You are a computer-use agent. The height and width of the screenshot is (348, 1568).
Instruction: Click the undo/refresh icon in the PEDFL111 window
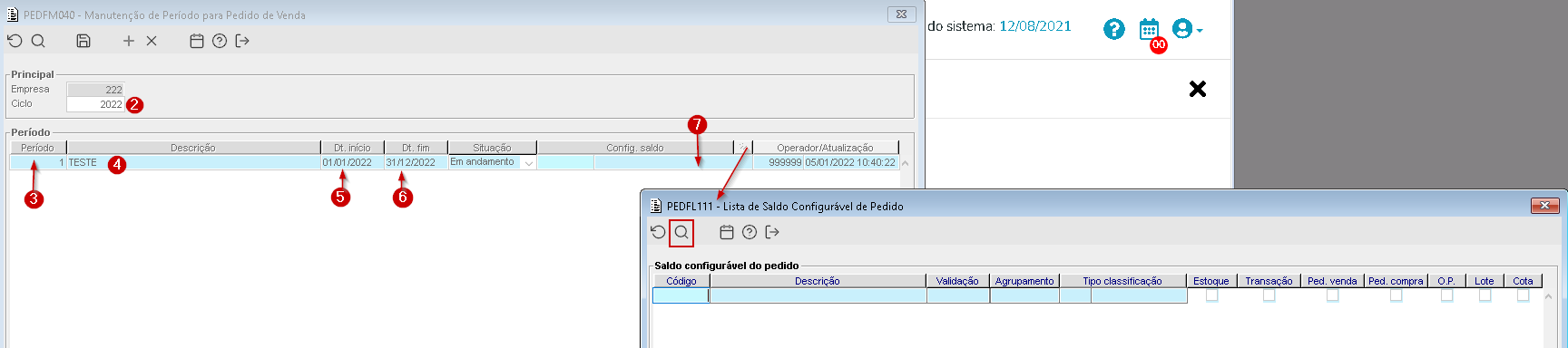(x=658, y=233)
